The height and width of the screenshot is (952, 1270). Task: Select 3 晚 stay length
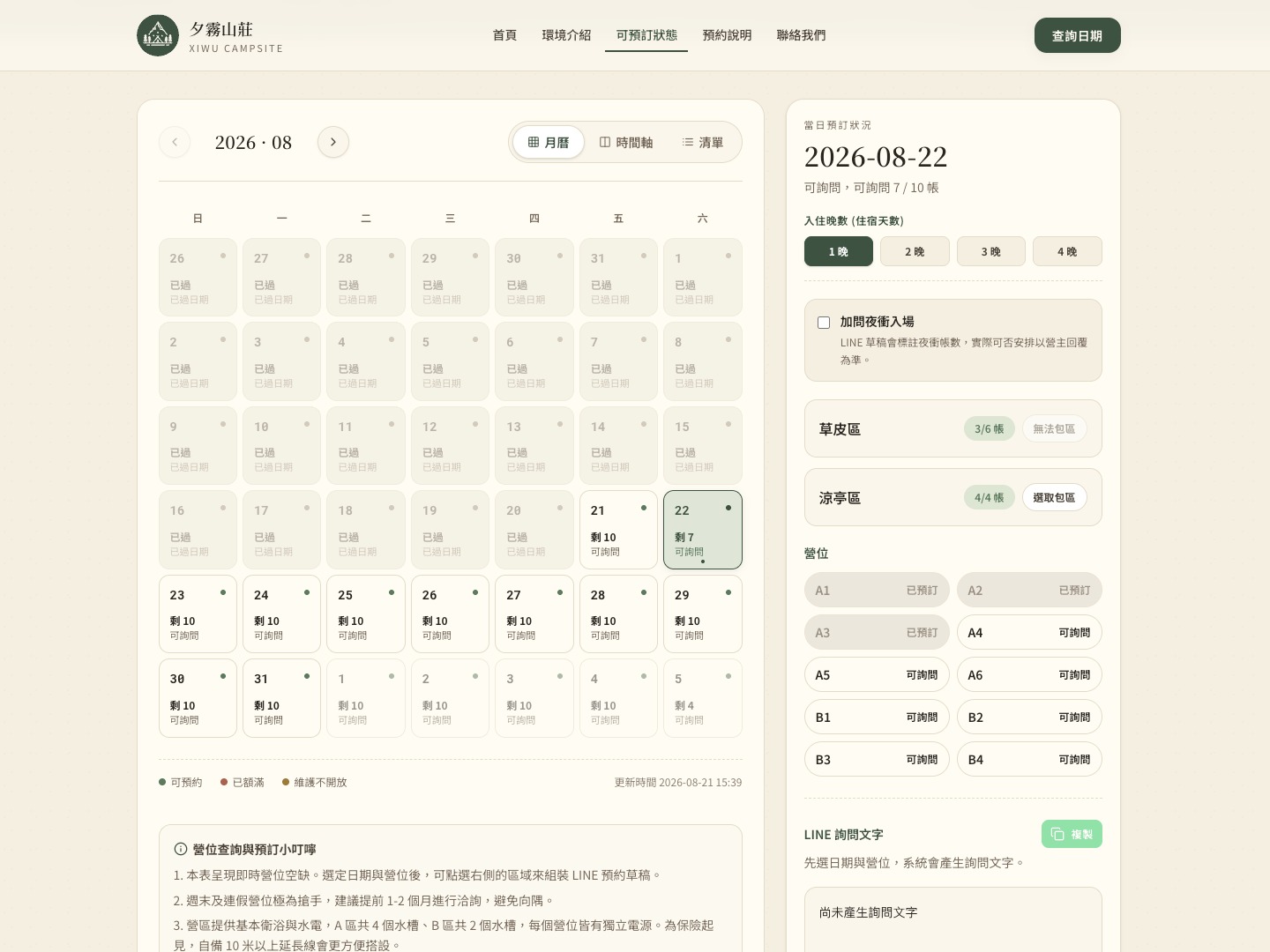pyautogui.click(x=991, y=251)
